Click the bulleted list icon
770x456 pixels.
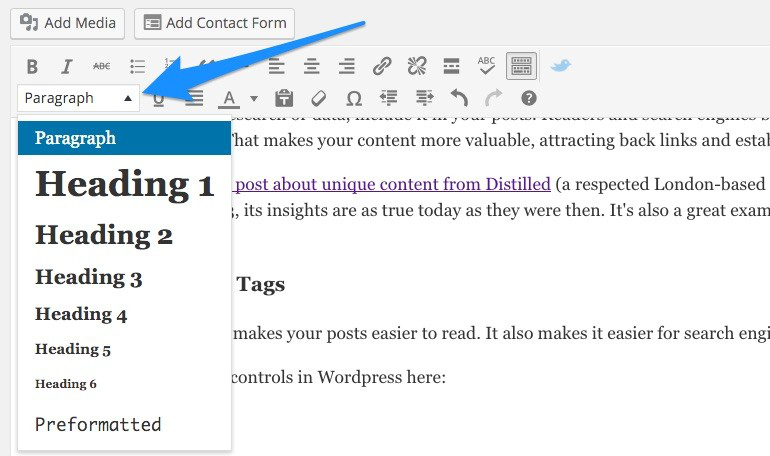click(x=137, y=67)
